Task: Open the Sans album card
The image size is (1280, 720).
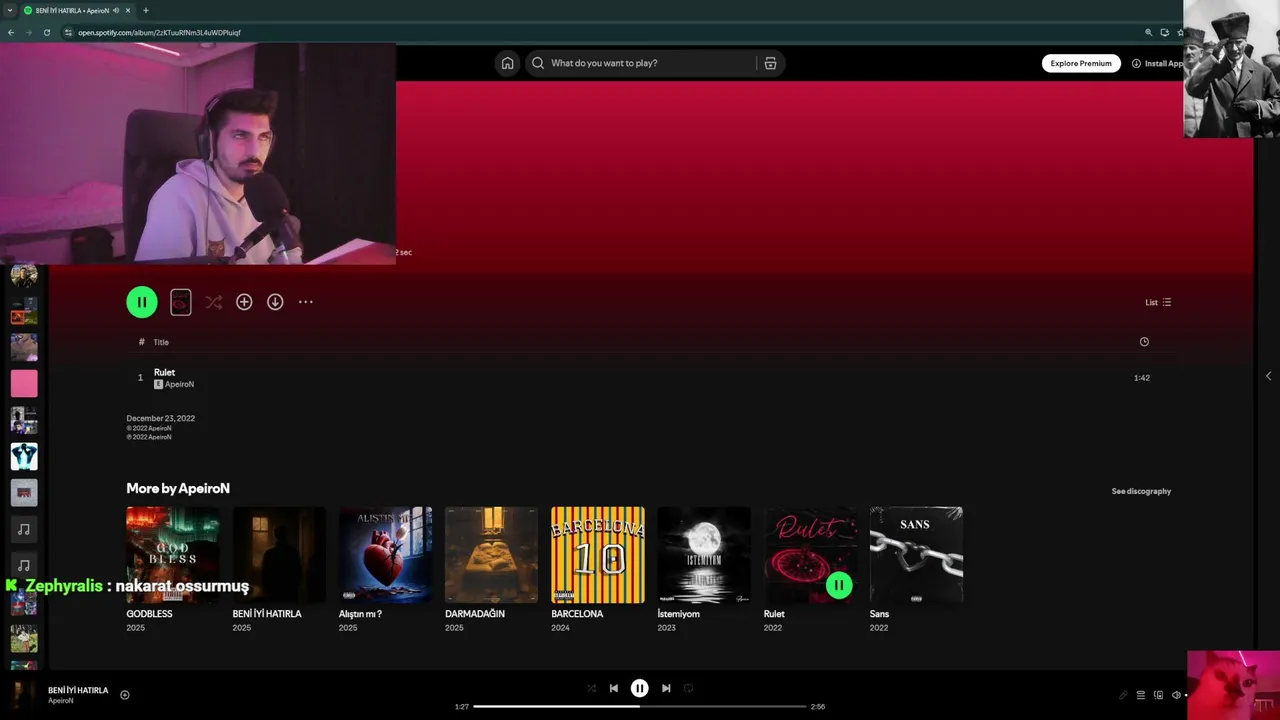Action: (x=916, y=569)
